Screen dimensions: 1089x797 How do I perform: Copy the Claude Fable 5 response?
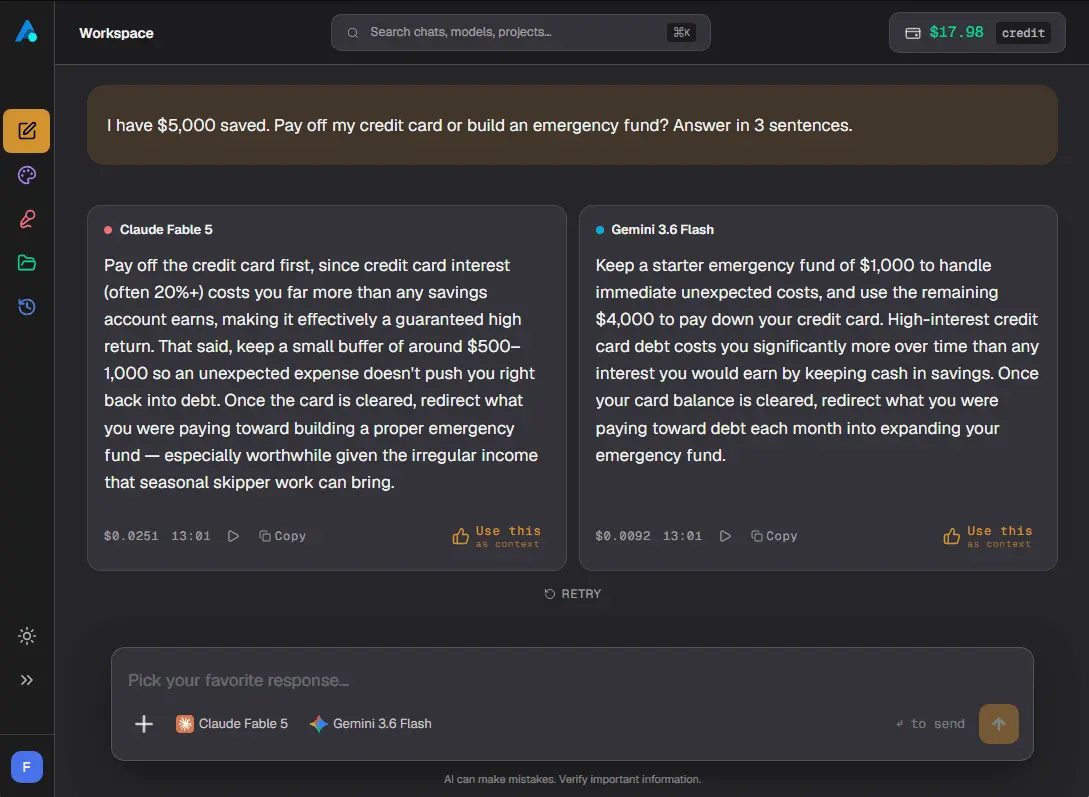[282, 536]
